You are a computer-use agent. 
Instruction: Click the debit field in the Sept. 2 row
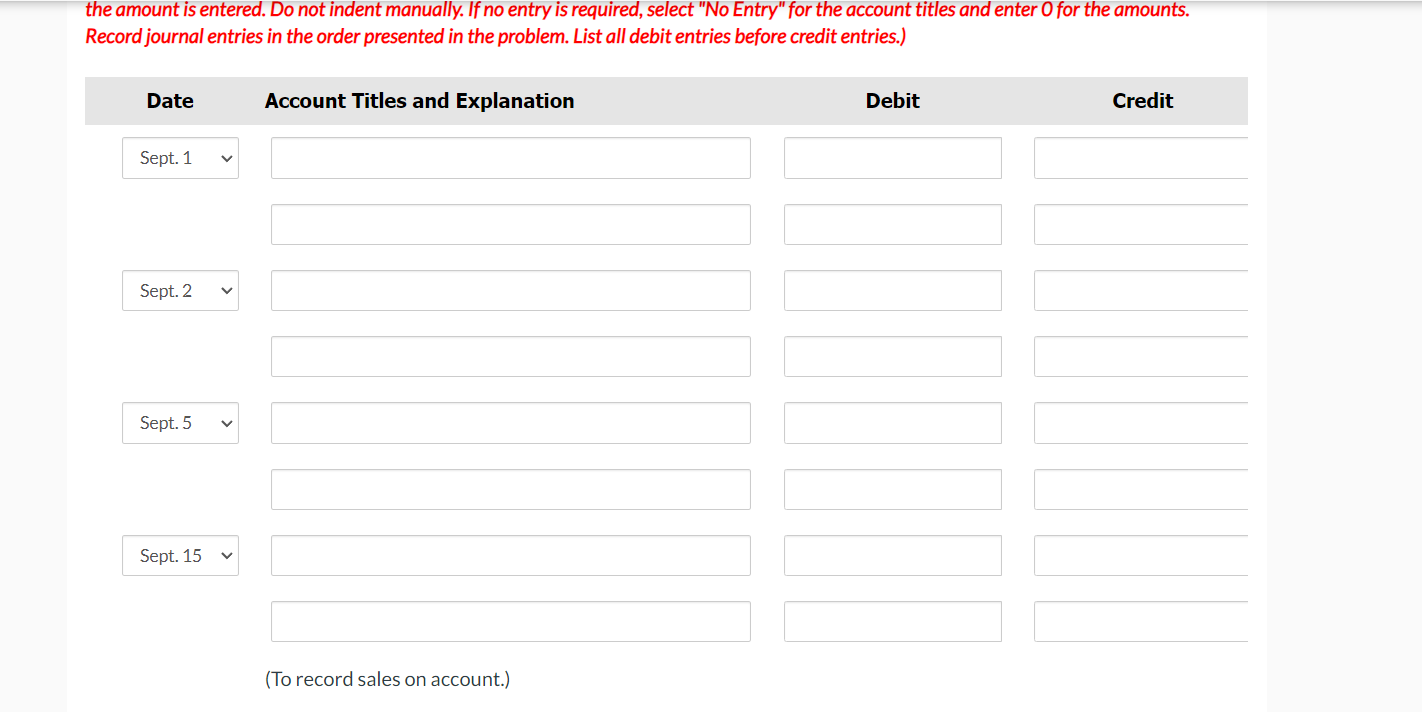[892, 290]
